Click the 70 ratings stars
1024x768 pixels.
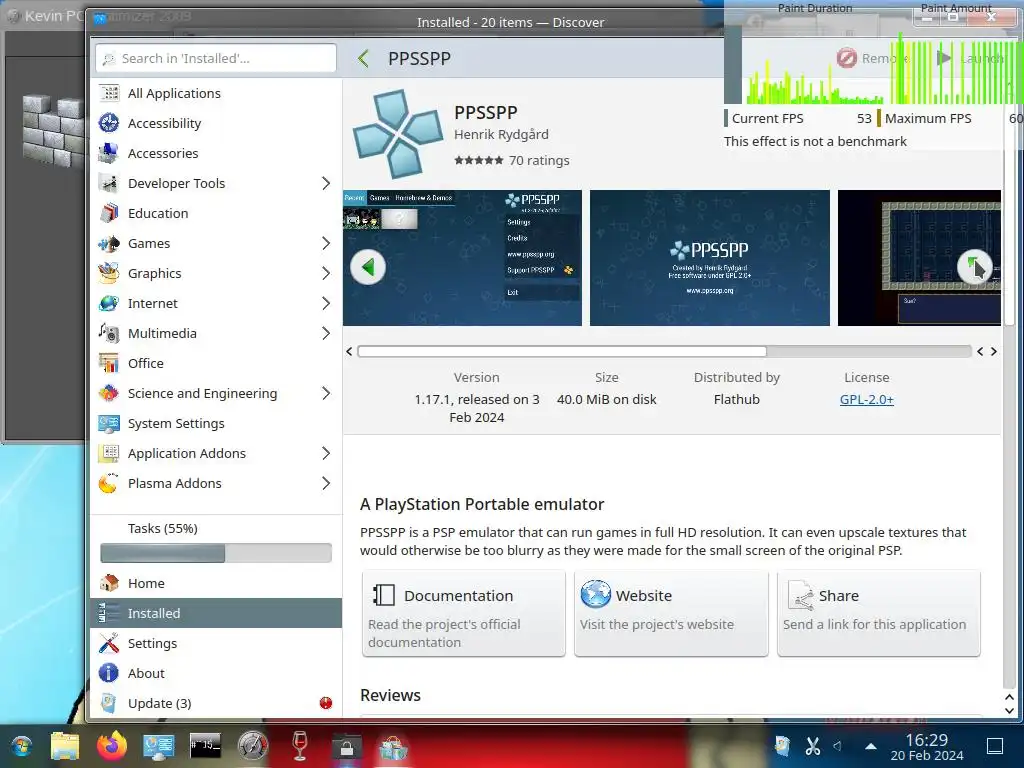(479, 160)
